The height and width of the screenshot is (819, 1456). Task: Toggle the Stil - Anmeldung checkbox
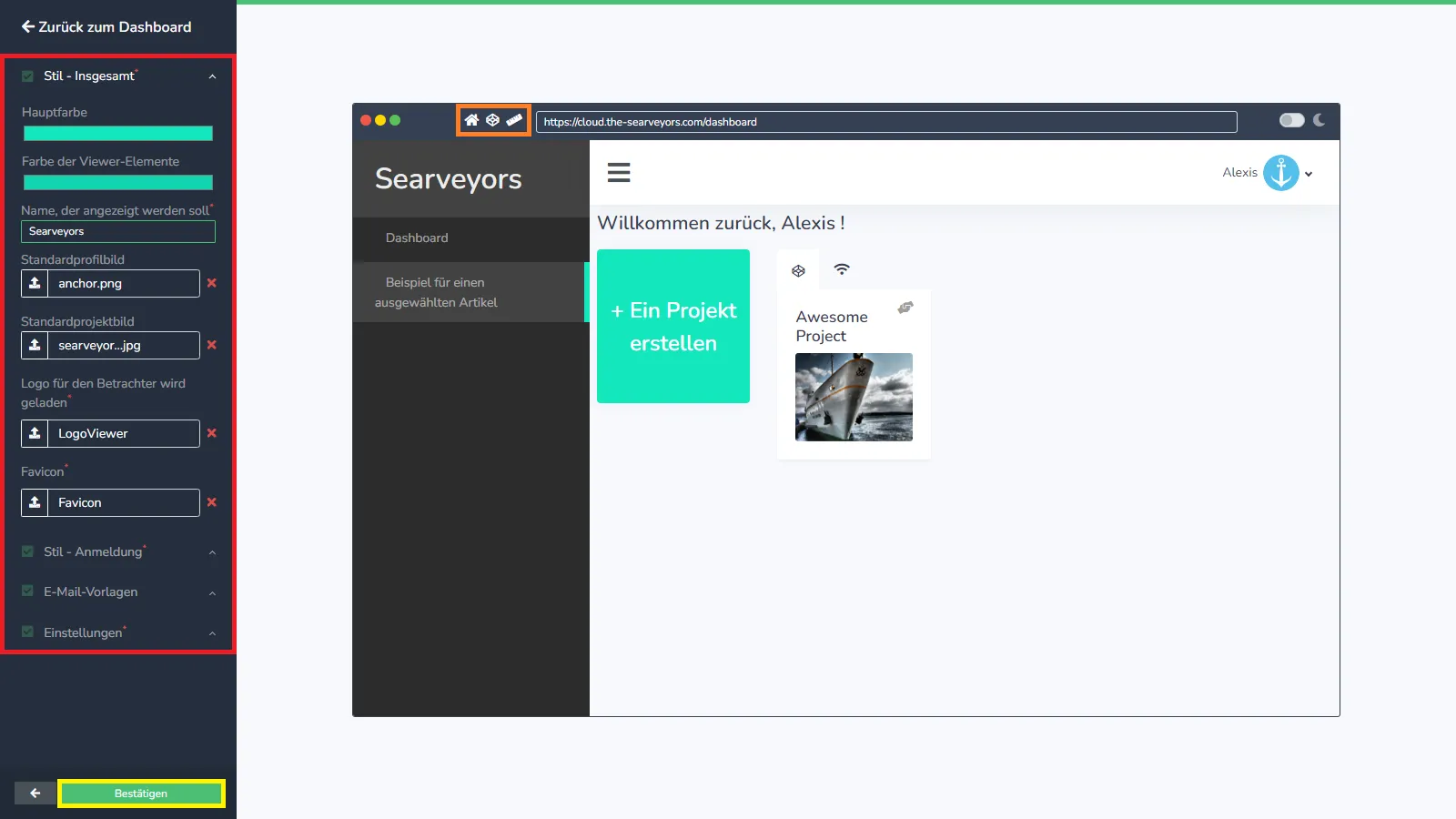click(x=27, y=551)
